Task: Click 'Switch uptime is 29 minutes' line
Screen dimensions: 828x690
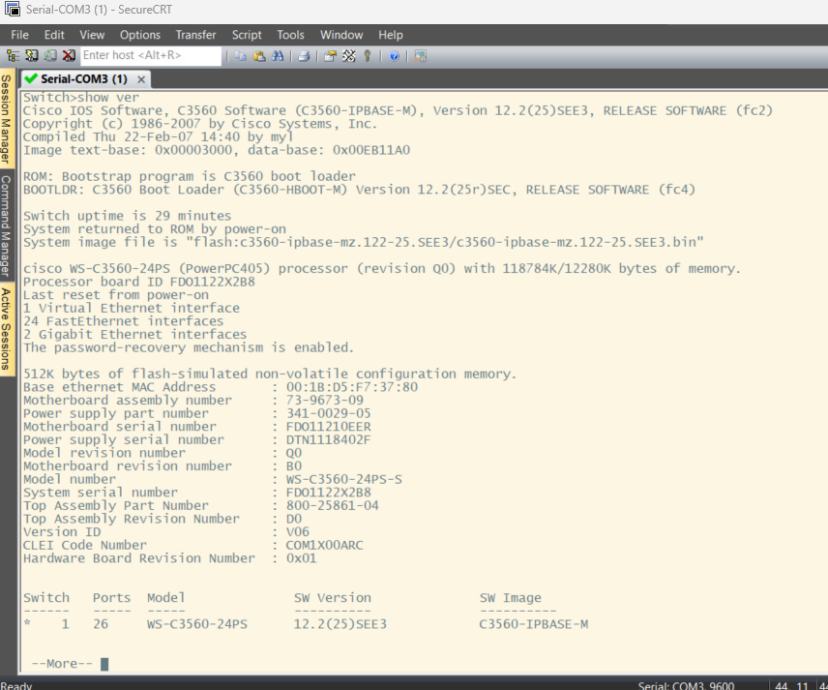Action: pyautogui.click(x=127, y=216)
